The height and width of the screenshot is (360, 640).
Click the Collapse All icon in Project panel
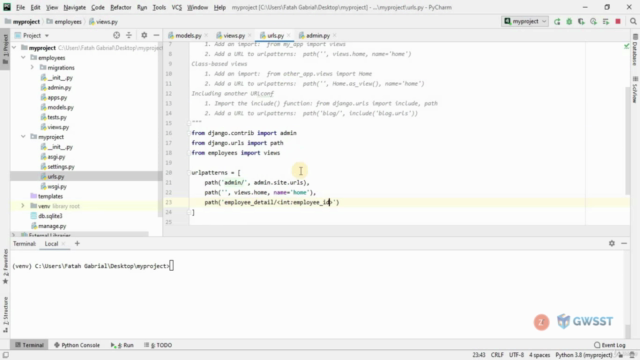(x=129, y=36)
